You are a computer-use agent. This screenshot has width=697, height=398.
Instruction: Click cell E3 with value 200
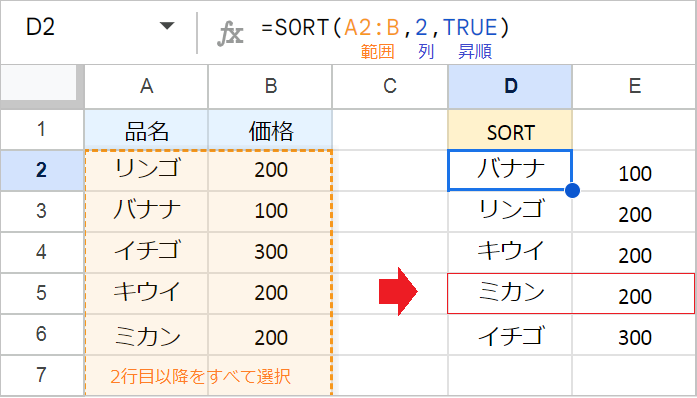click(x=634, y=211)
